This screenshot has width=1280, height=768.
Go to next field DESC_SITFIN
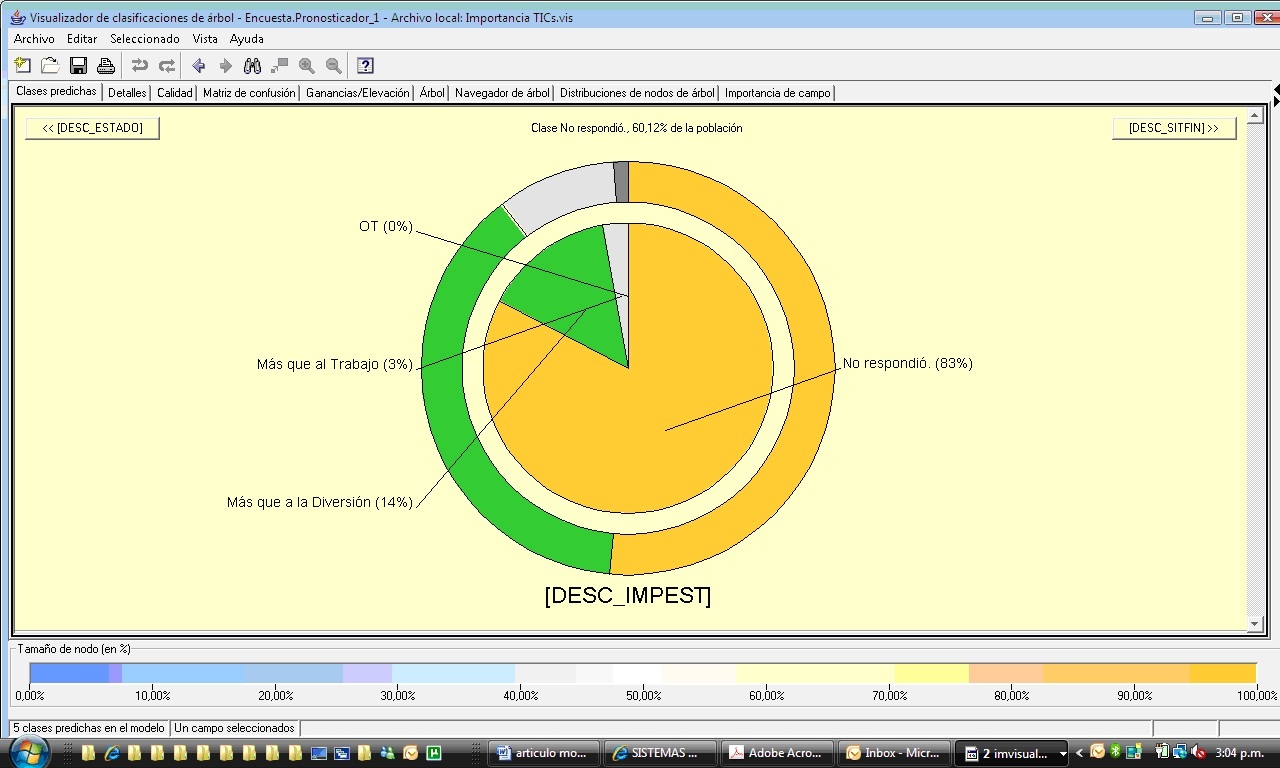1173,128
